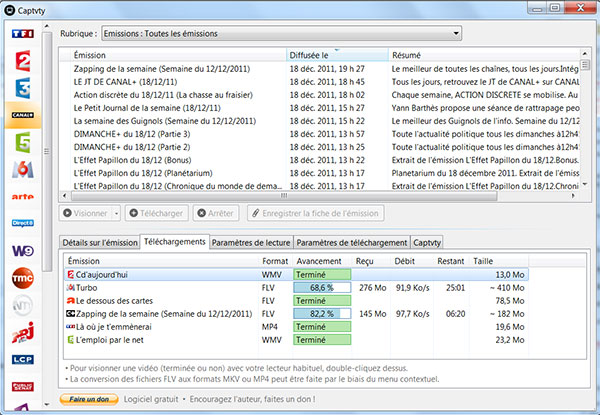This screenshot has height=415, width=600.
Task: Select the TMC channel icon
Action: pos(23,278)
